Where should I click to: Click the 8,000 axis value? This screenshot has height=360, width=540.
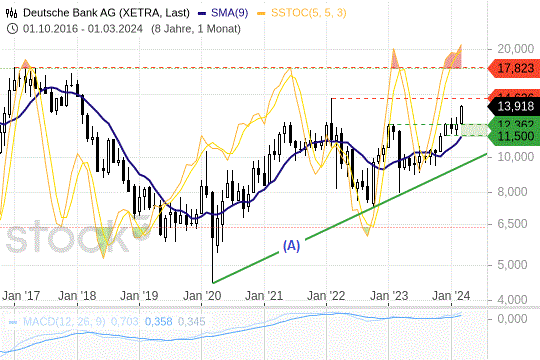pos(512,192)
